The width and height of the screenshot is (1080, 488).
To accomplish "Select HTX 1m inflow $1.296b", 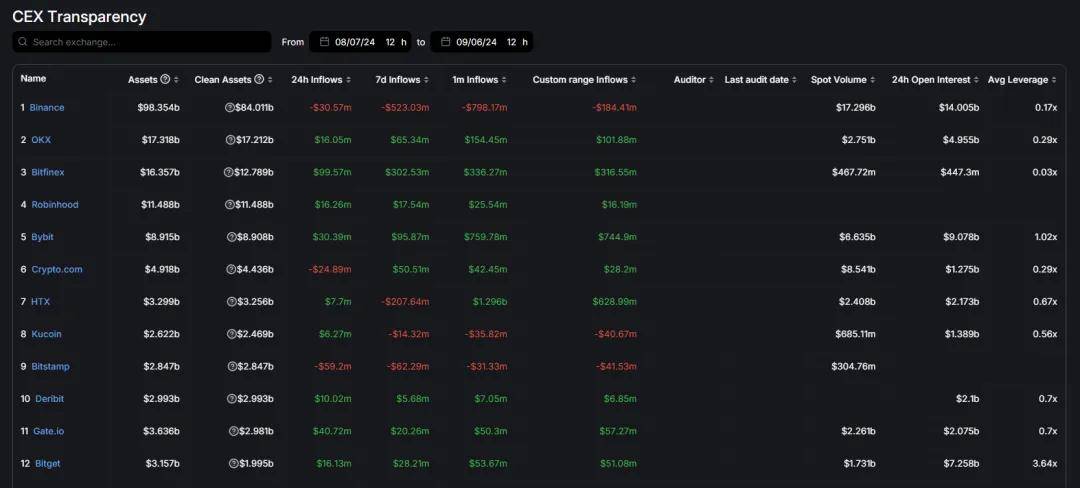I will [x=490, y=301].
